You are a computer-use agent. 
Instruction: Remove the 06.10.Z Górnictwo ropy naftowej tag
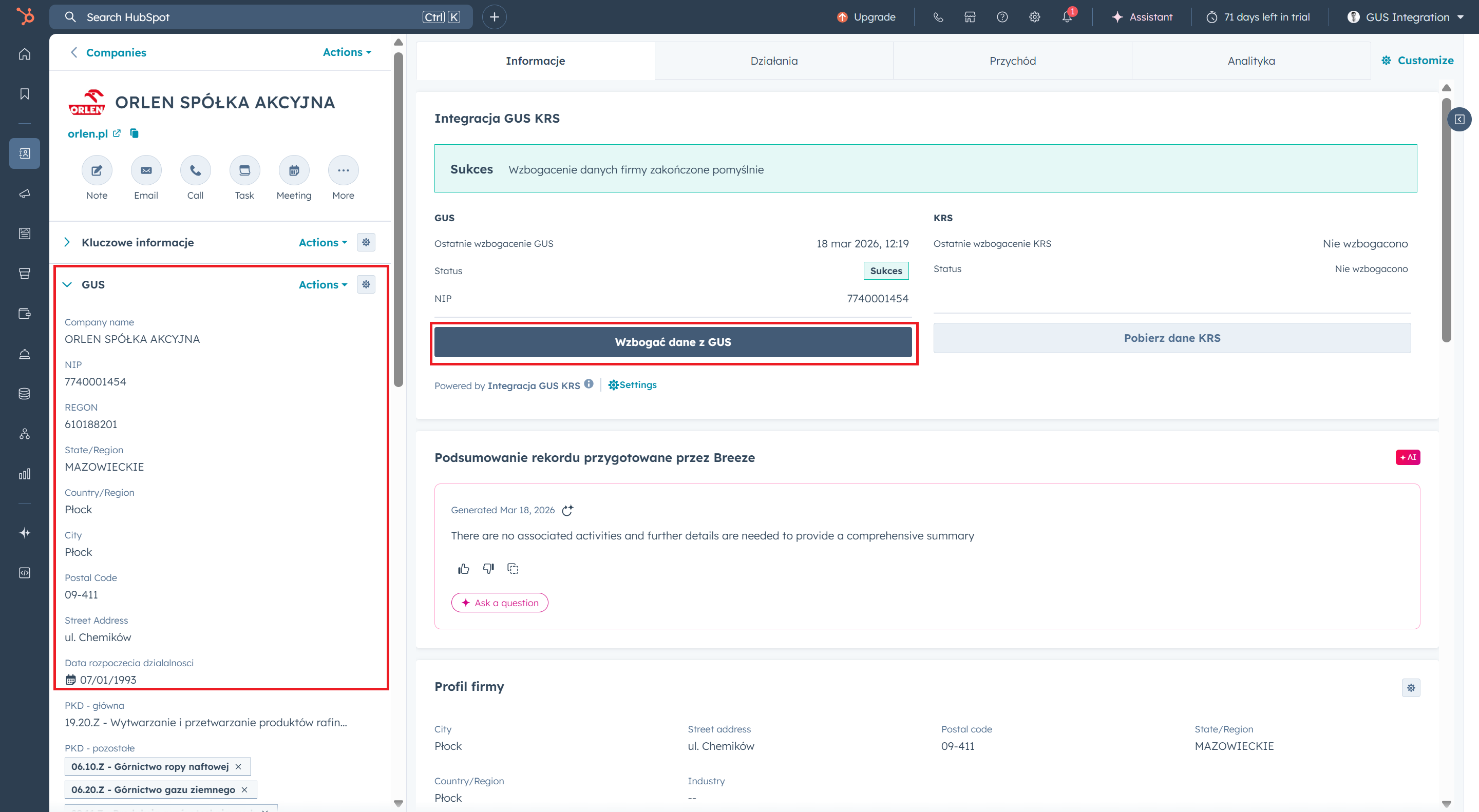click(x=238, y=767)
